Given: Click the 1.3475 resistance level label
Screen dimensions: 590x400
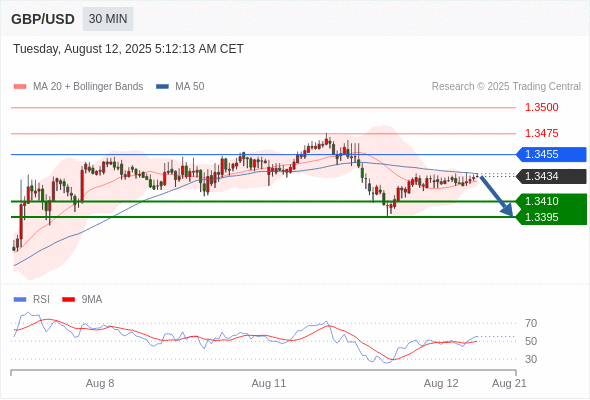Looking at the screenshot, I should click(541, 133).
